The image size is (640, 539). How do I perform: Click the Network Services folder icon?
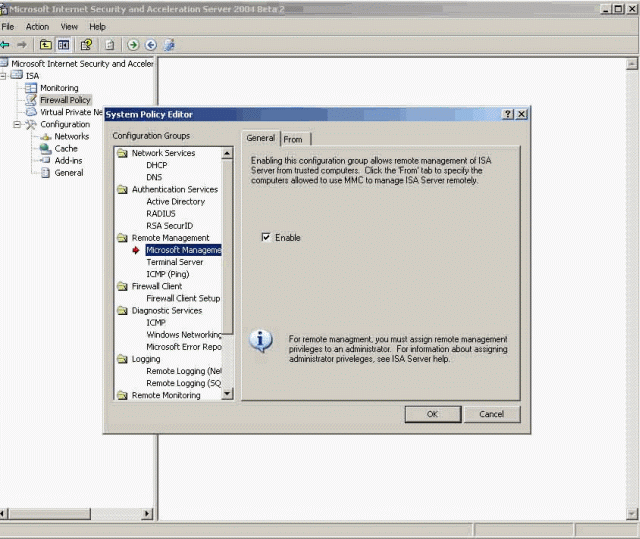click(122, 153)
